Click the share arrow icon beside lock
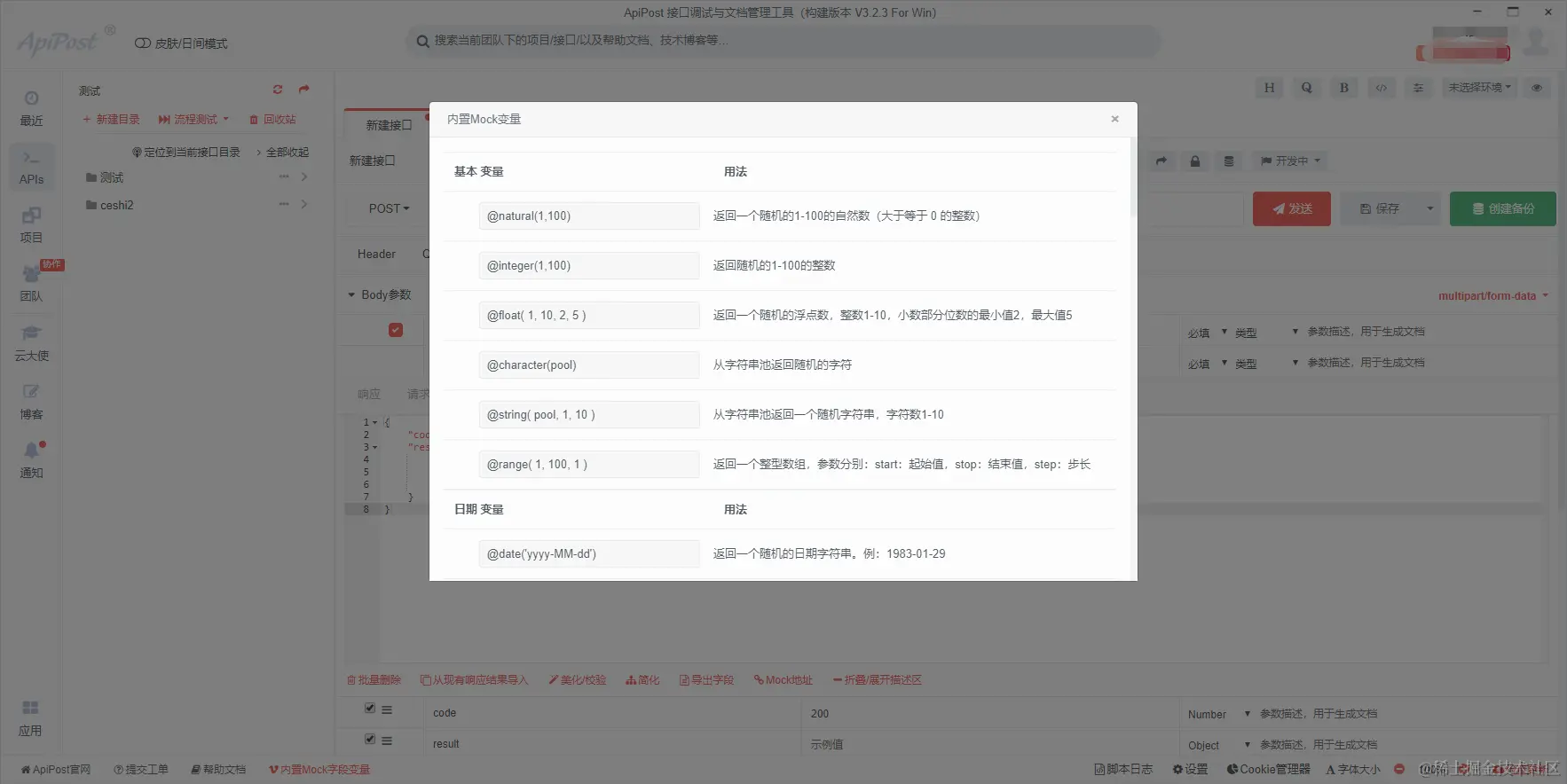The image size is (1567, 784). pyautogui.click(x=1161, y=161)
